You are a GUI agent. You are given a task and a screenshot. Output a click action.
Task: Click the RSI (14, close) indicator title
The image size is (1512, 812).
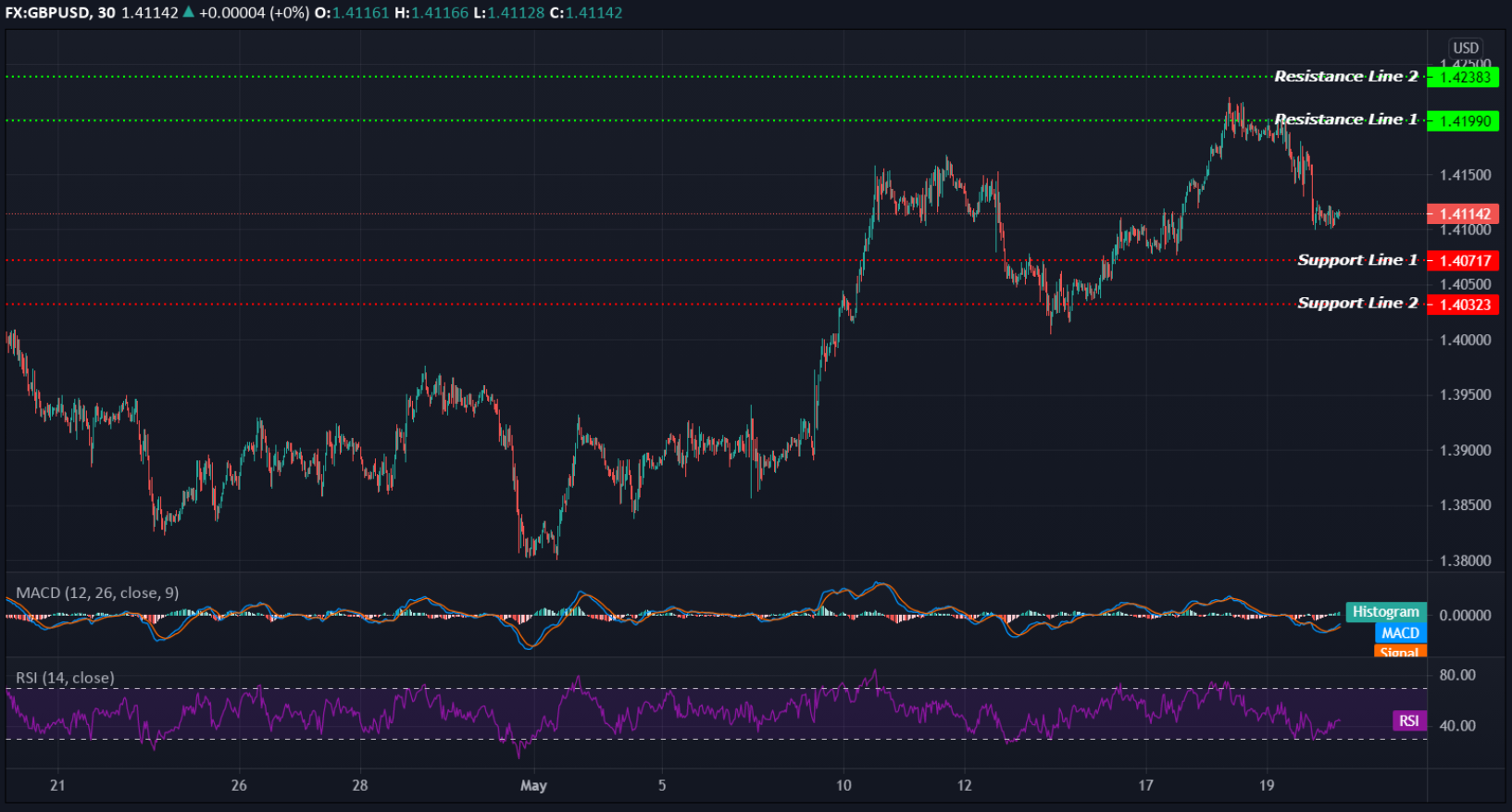pos(65,678)
